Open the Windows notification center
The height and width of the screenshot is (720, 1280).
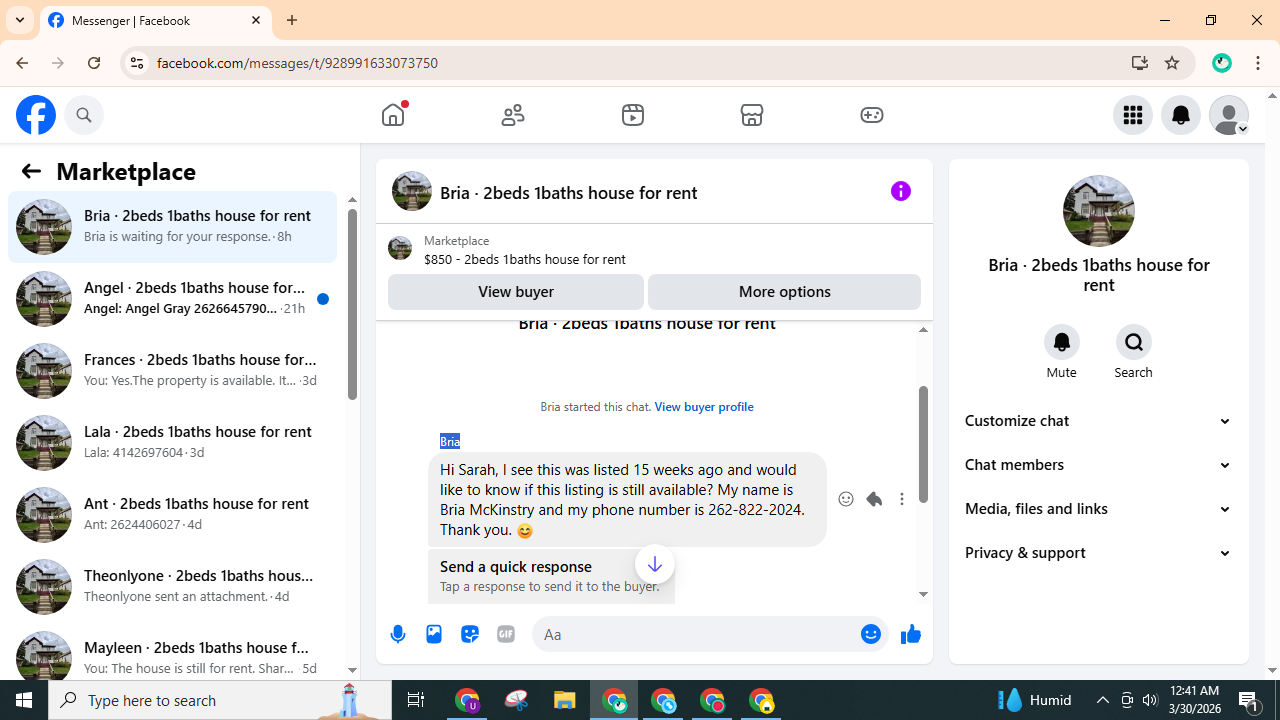(x=1250, y=700)
